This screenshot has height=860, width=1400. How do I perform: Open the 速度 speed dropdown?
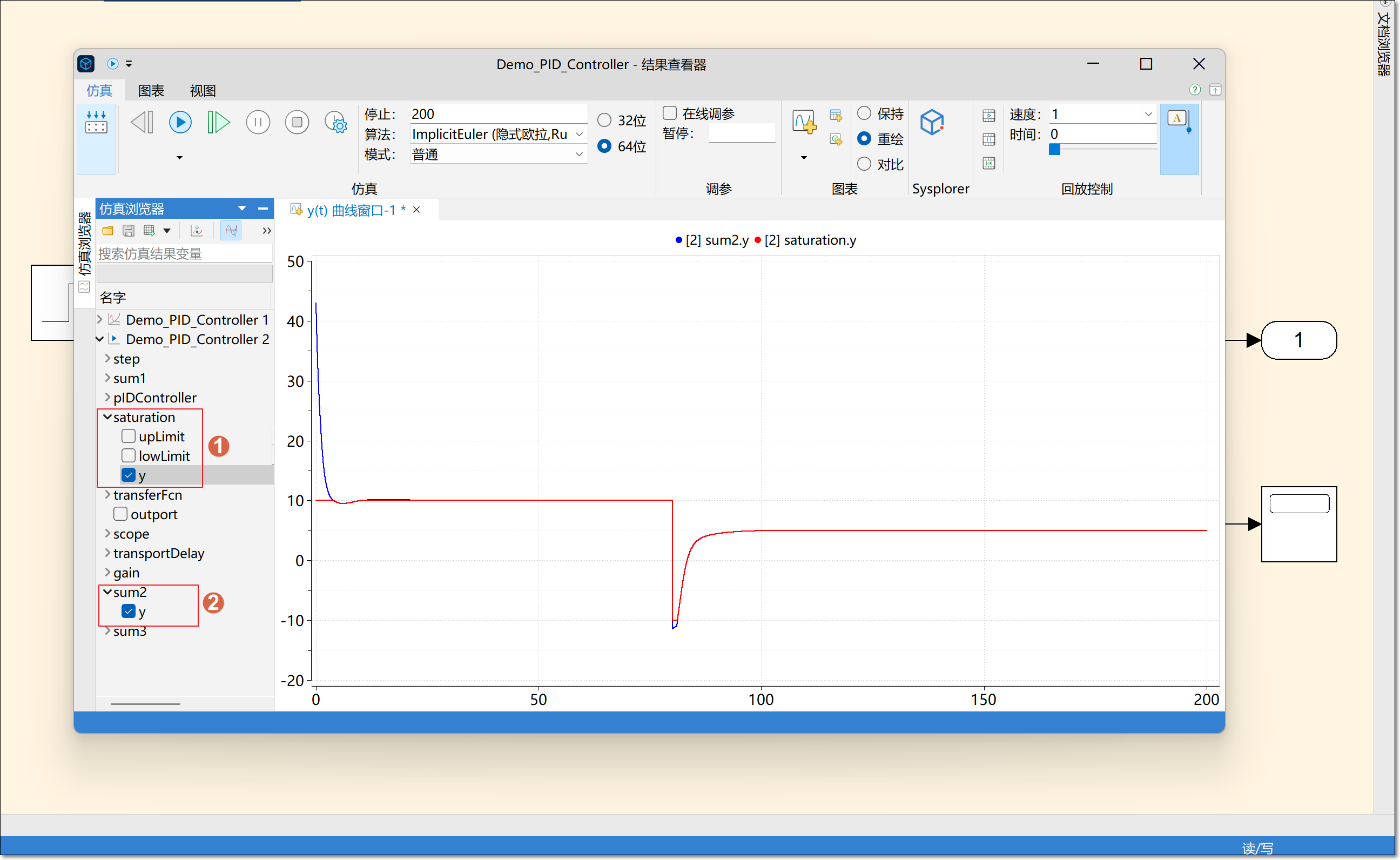[x=1148, y=114]
